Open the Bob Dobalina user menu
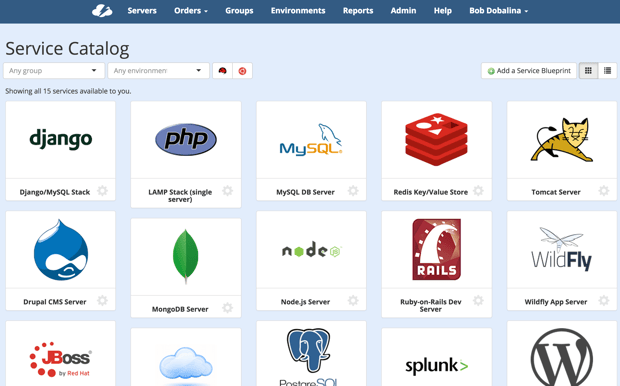Screen dimensions: 620x386 click(x=499, y=11)
